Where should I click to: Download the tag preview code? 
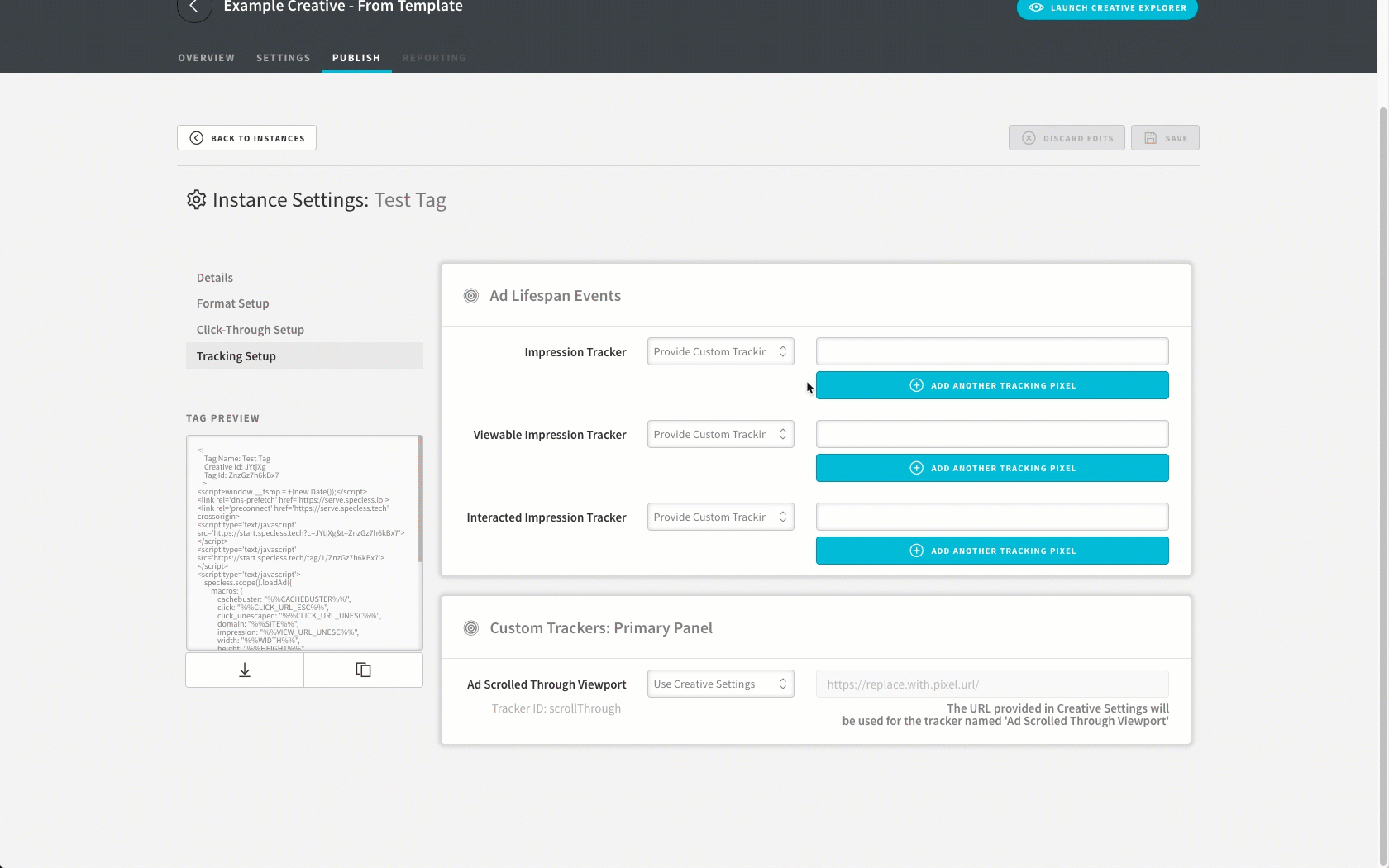coord(245,670)
